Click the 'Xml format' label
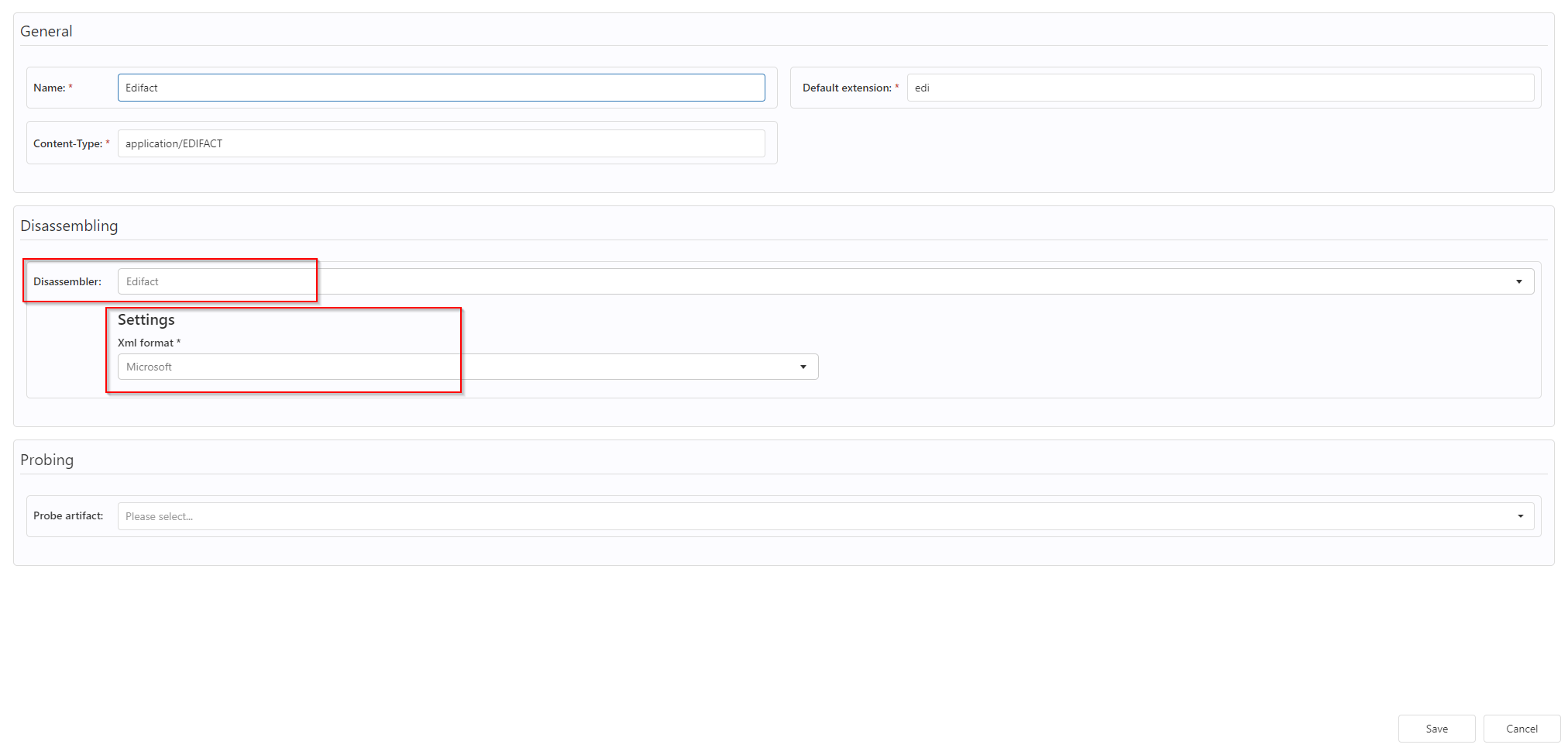 coord(146,343)
